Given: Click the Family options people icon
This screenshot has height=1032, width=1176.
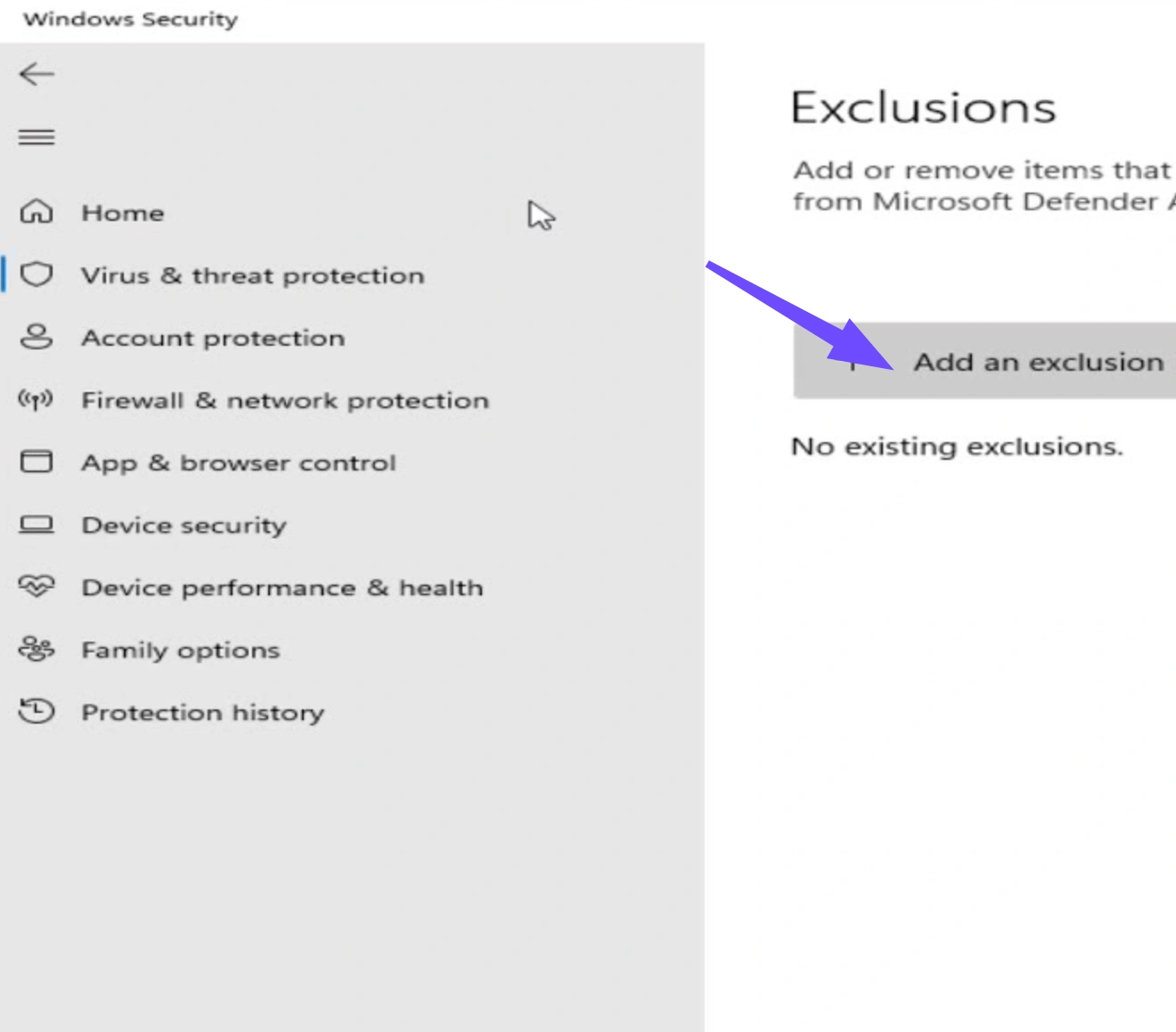Looking at the screenshot, I should pos(37,649).
